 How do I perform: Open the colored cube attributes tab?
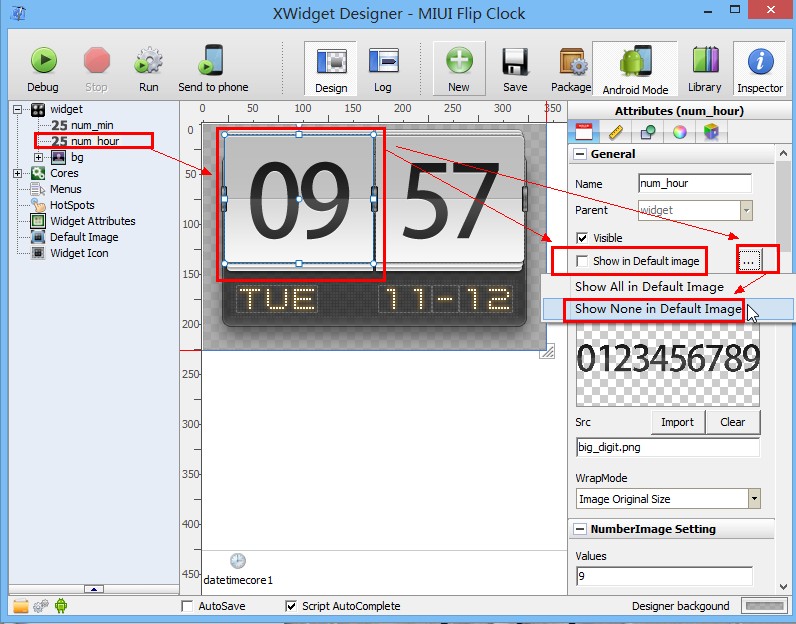pyautogui.click(x=711, y=132)
